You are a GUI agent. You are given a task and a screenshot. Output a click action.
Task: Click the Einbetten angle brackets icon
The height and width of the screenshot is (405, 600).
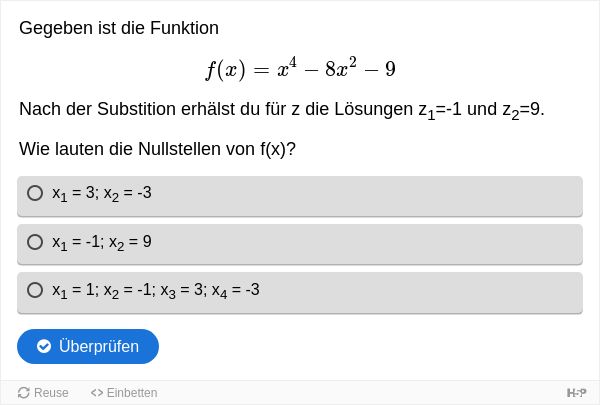[97, 393]
